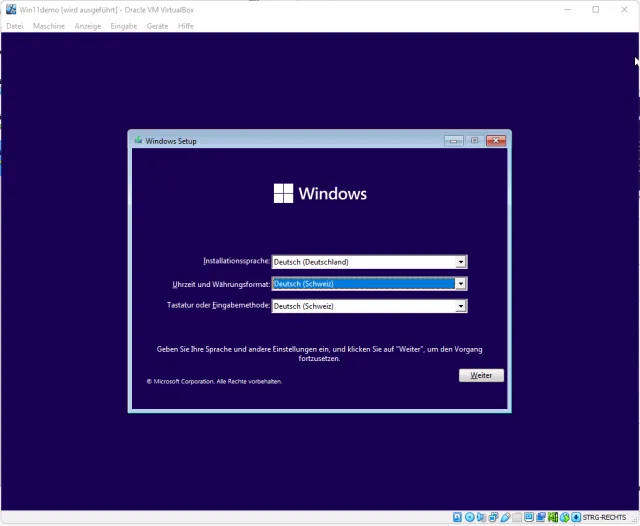Click the Weiter button
The height and width of the screenshot is (526, 640).
[481, 375]
